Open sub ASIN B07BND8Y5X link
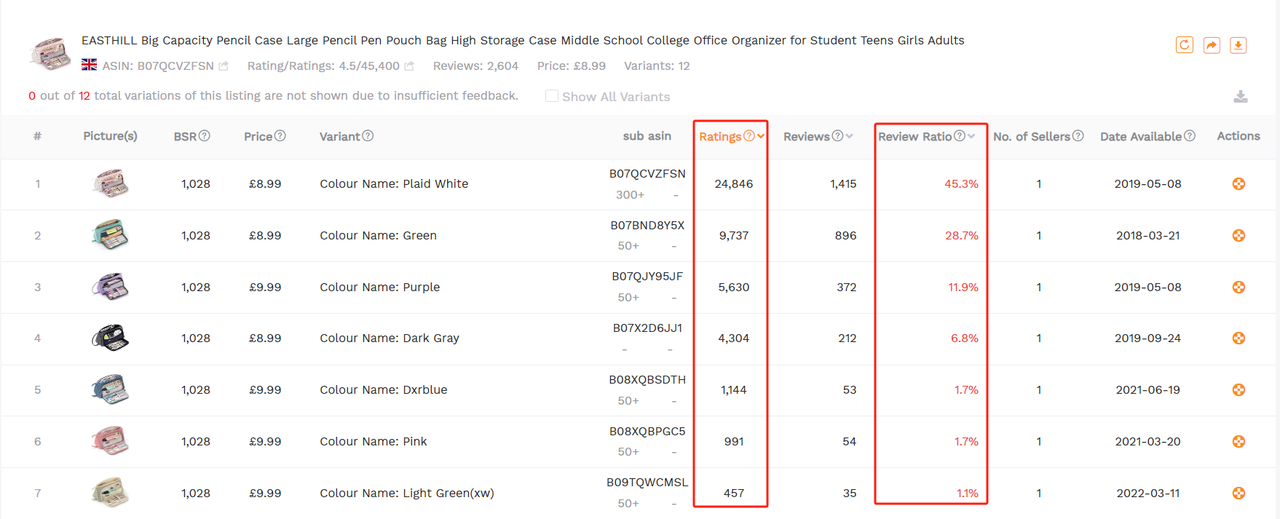 click(647, 226)
